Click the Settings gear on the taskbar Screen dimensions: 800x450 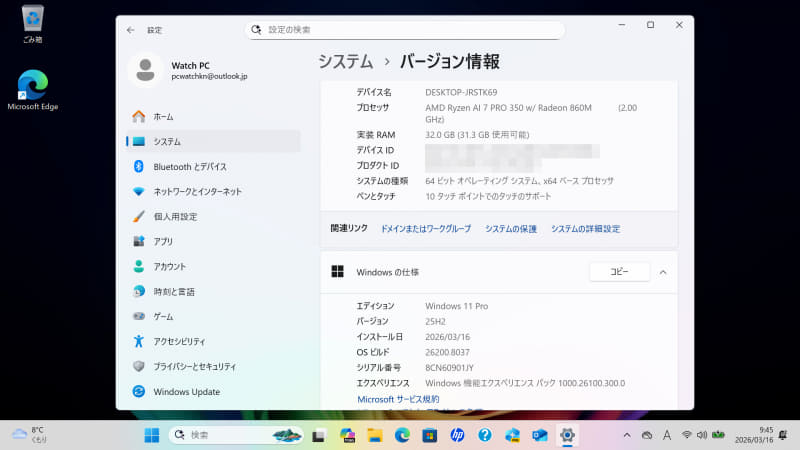pos(567,435)
